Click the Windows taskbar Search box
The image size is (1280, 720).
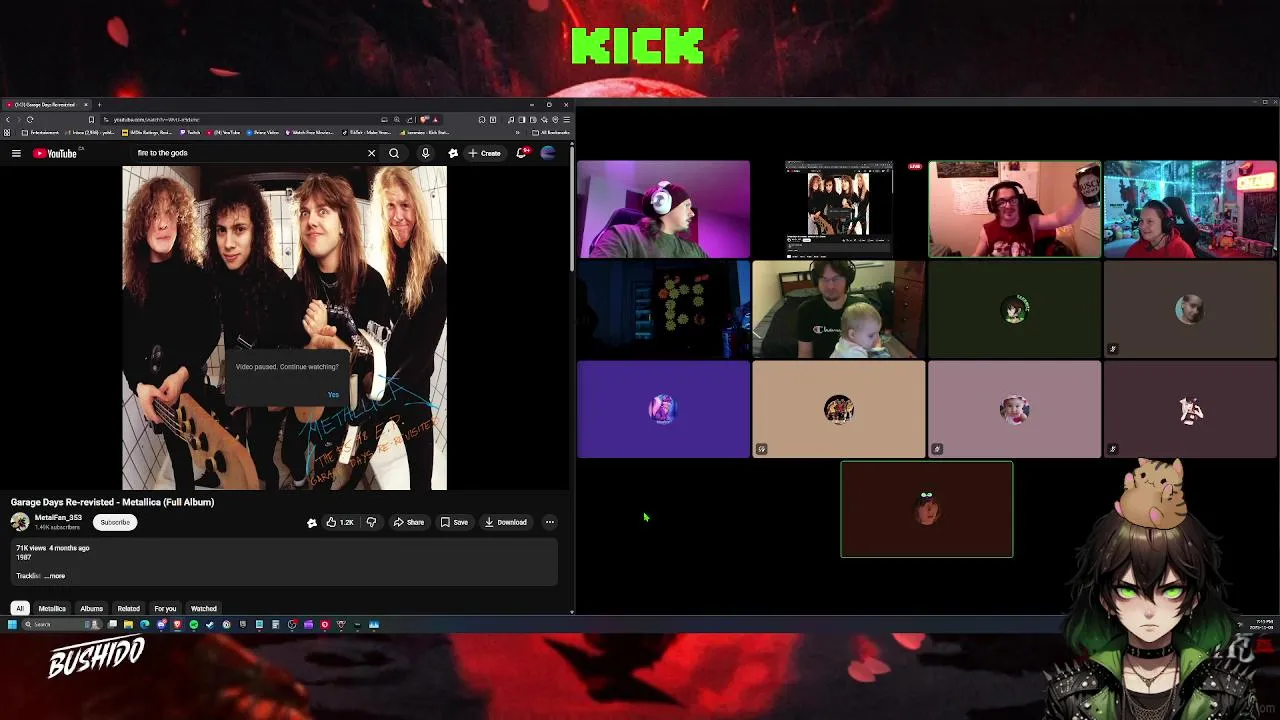click(x=61, y=624)
